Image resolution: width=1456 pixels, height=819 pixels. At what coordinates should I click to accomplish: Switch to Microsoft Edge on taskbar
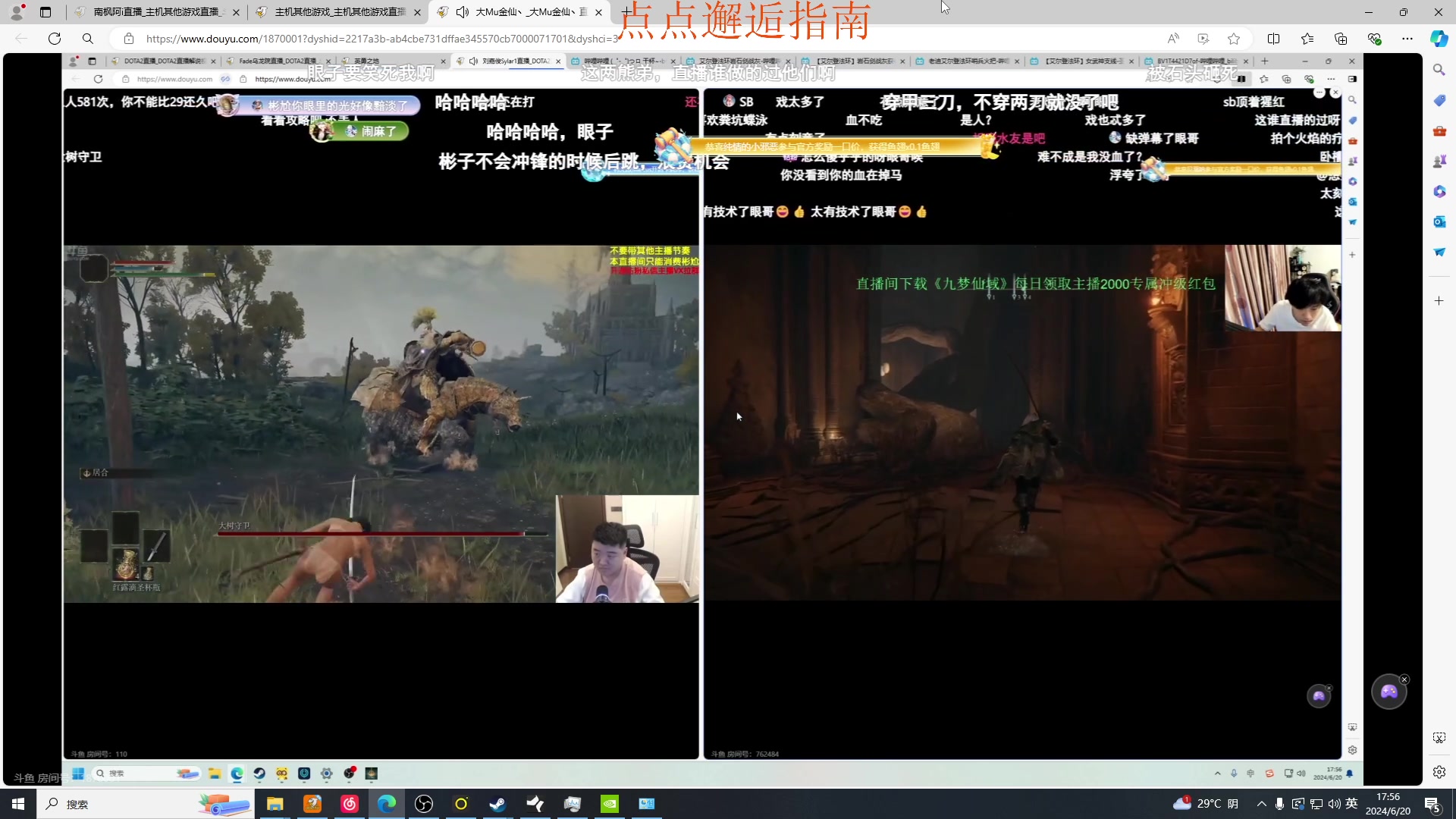click(387, 804)
